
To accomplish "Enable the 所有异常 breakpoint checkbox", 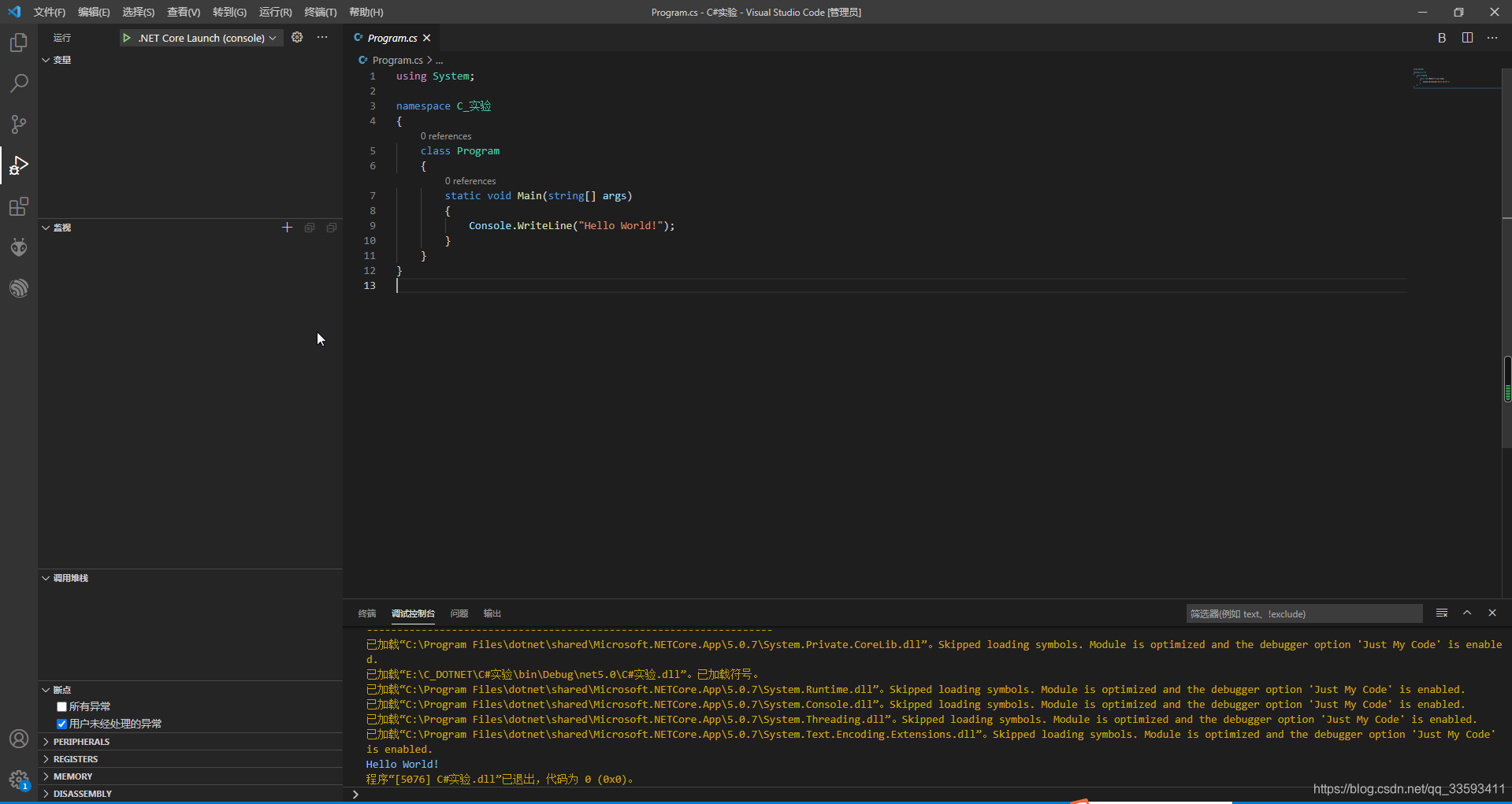I will click(61, 707).
